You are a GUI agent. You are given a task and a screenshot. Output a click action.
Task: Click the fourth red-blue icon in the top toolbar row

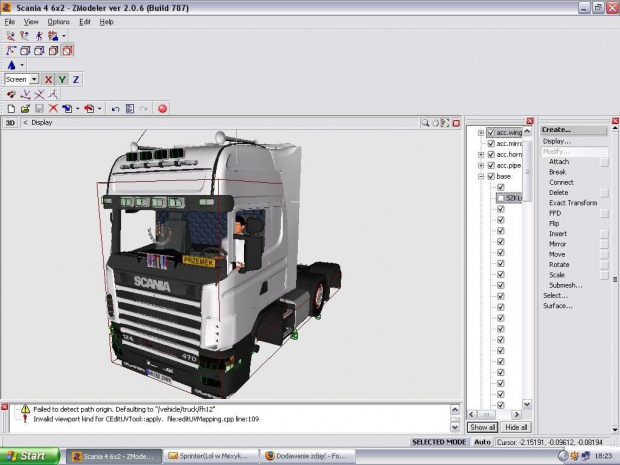(53, 36)
